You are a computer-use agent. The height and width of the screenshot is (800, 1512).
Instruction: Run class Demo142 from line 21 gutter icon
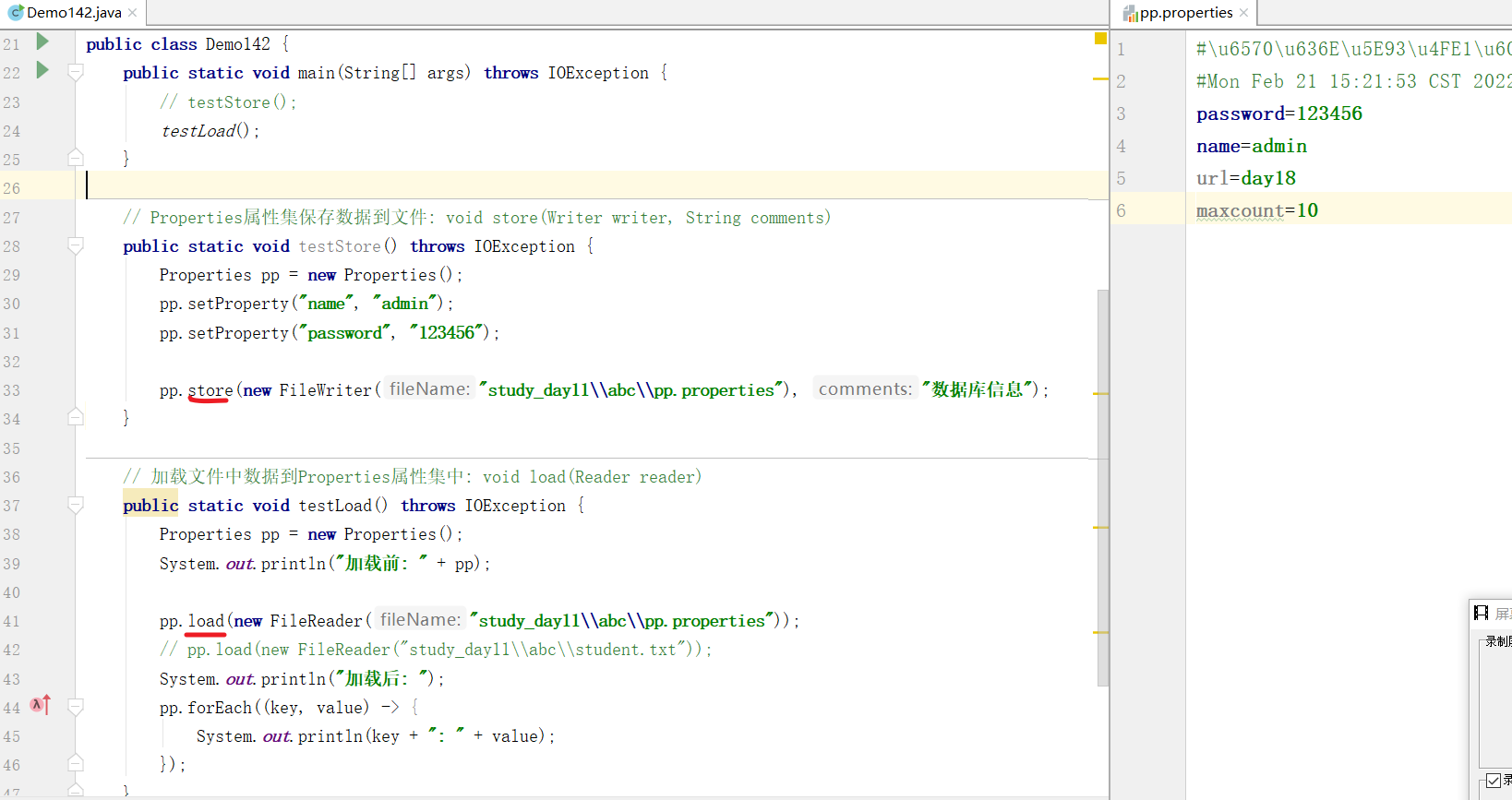(x=42, y=42)
